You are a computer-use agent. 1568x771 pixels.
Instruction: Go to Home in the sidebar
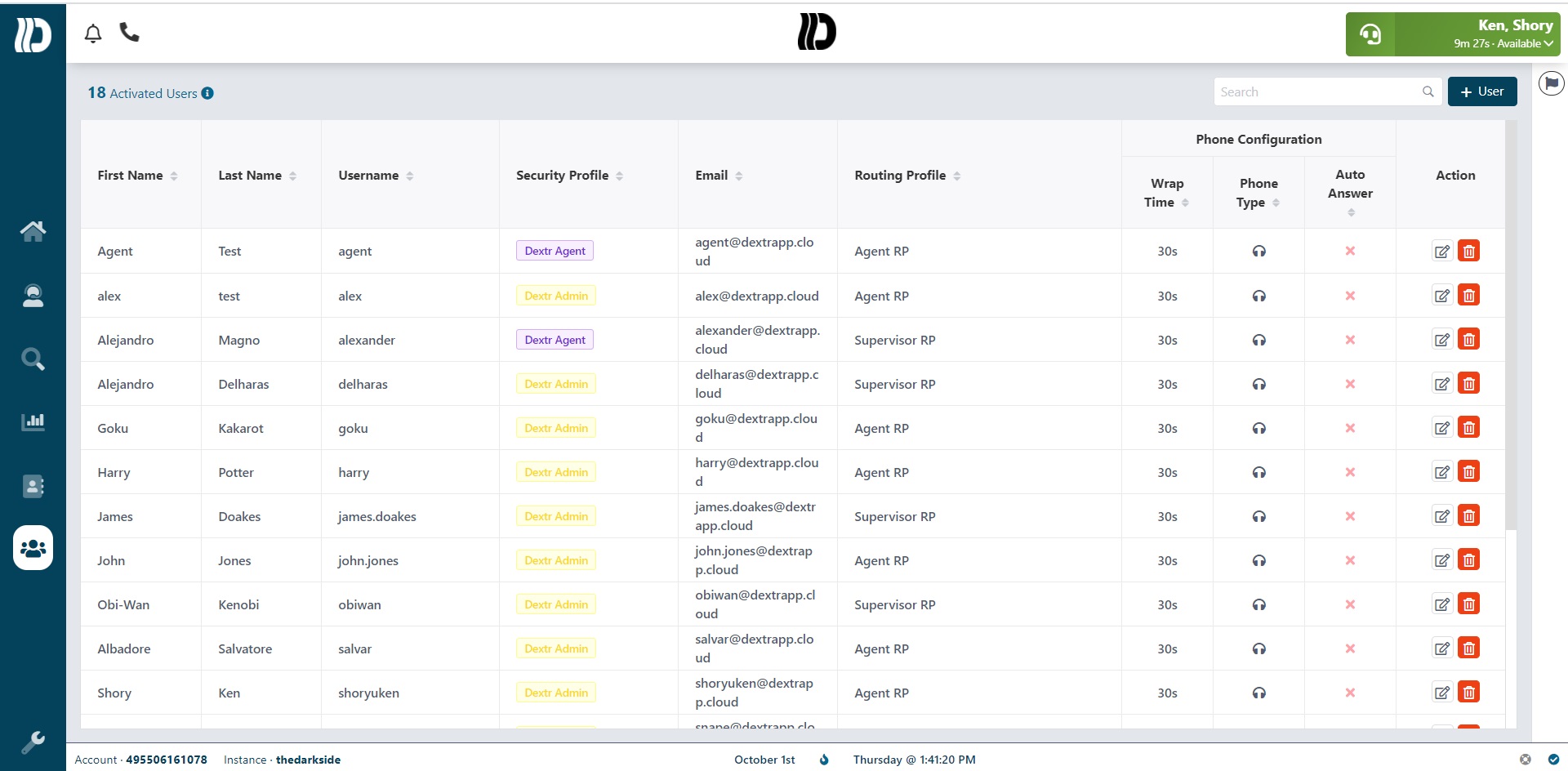click(x=33, y=231)
